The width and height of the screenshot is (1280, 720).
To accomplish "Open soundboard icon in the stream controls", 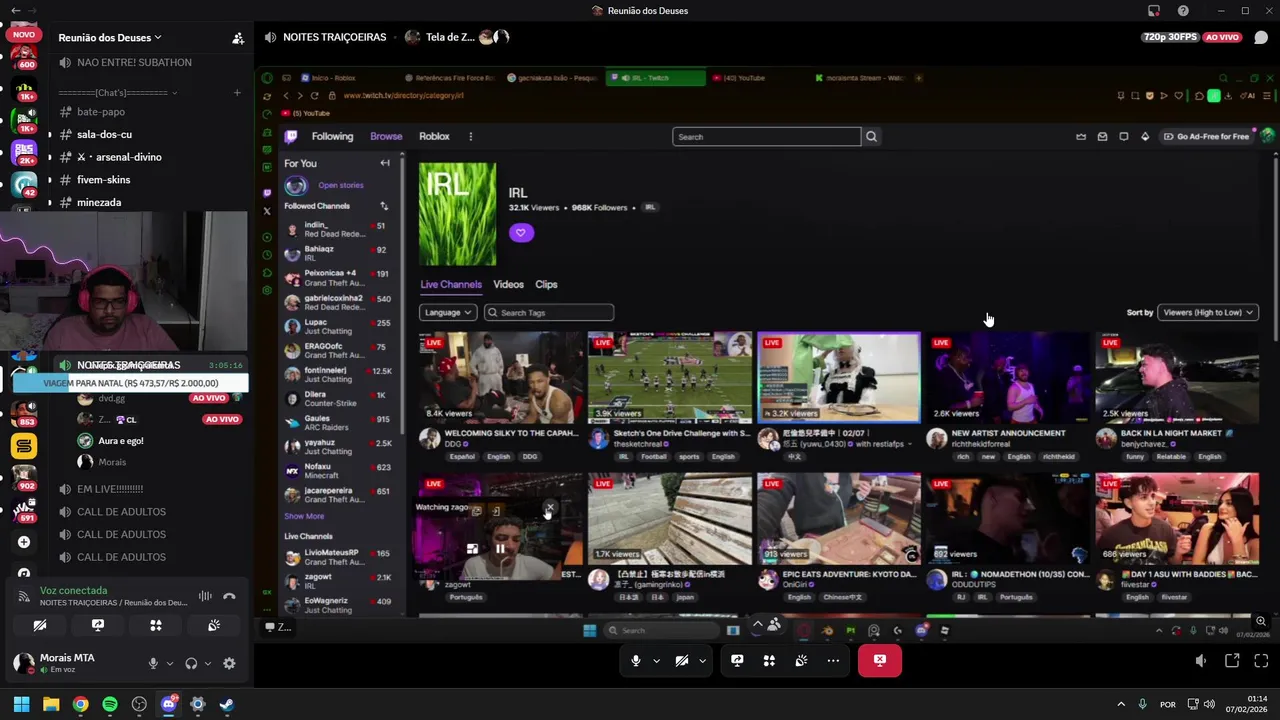I will click(801, 660).
